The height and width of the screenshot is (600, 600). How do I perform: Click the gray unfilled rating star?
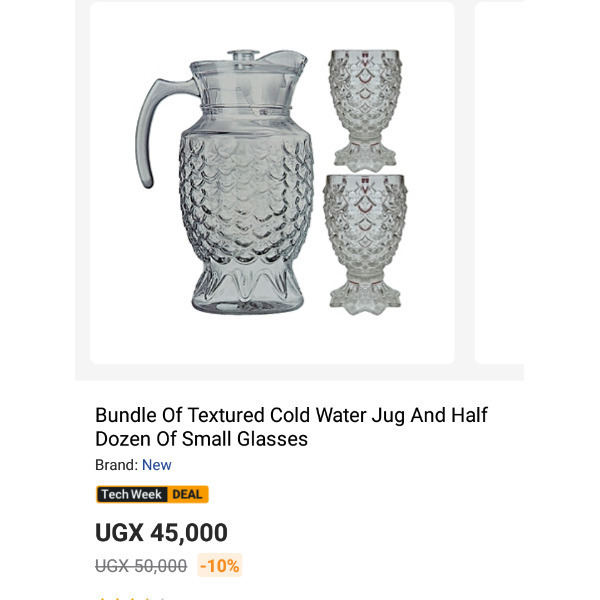coord(163,598)
